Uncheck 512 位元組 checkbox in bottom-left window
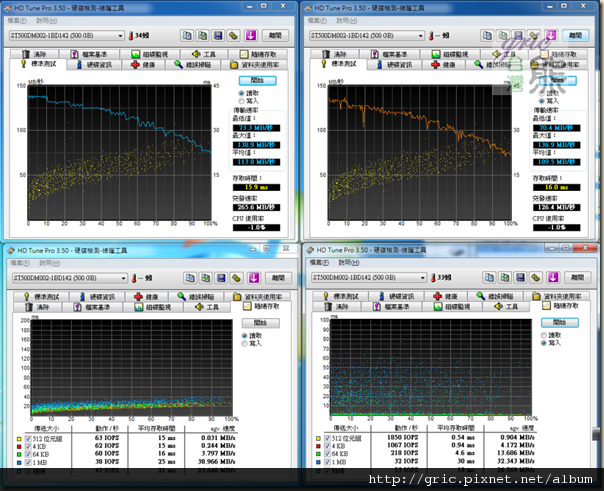This screenshot has height=491, width=604. pos(28,439)
